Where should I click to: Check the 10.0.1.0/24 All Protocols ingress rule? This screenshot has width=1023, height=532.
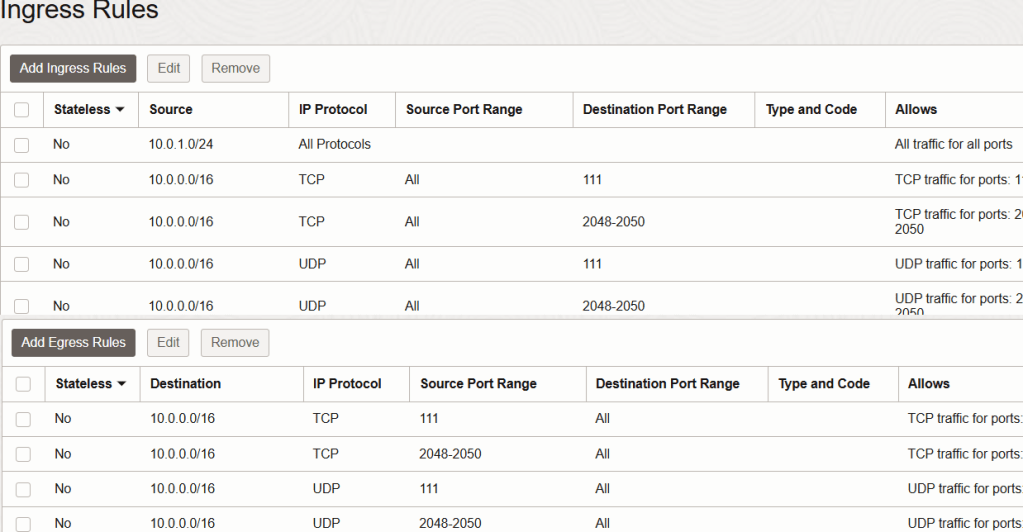click(22, 145)
